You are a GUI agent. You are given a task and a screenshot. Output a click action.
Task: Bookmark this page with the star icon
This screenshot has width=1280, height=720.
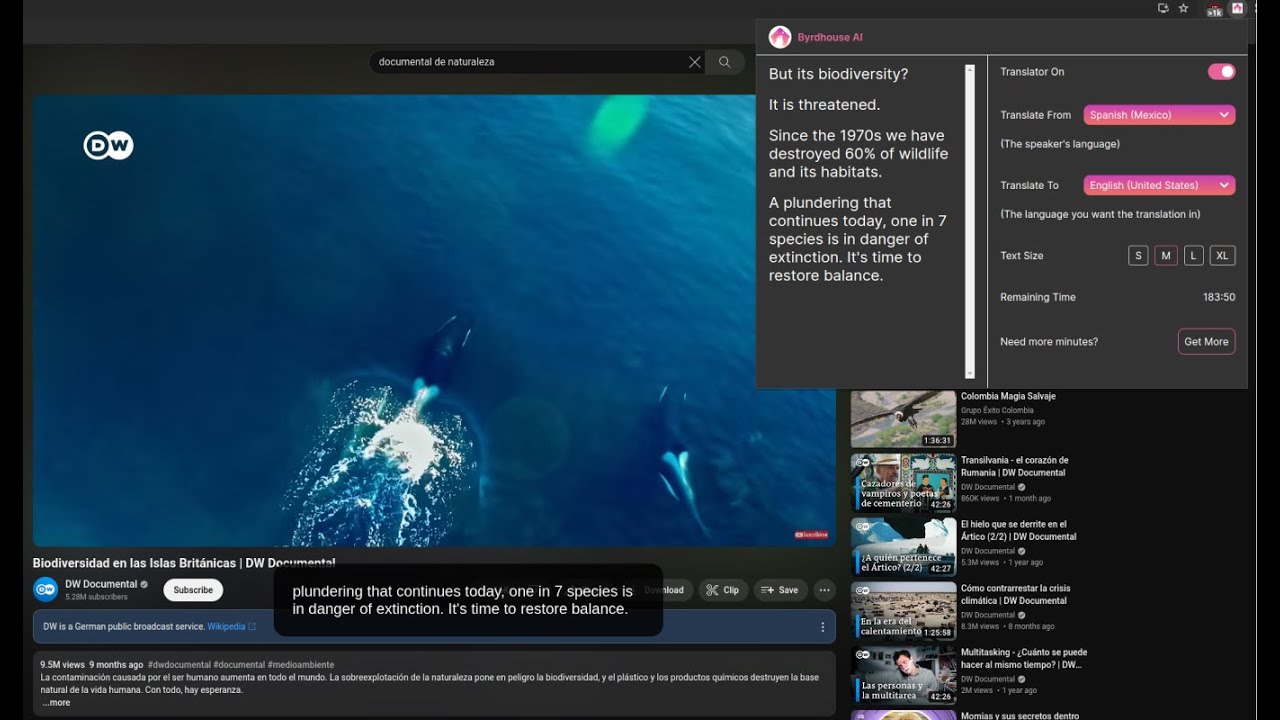tap(1184, 8)
